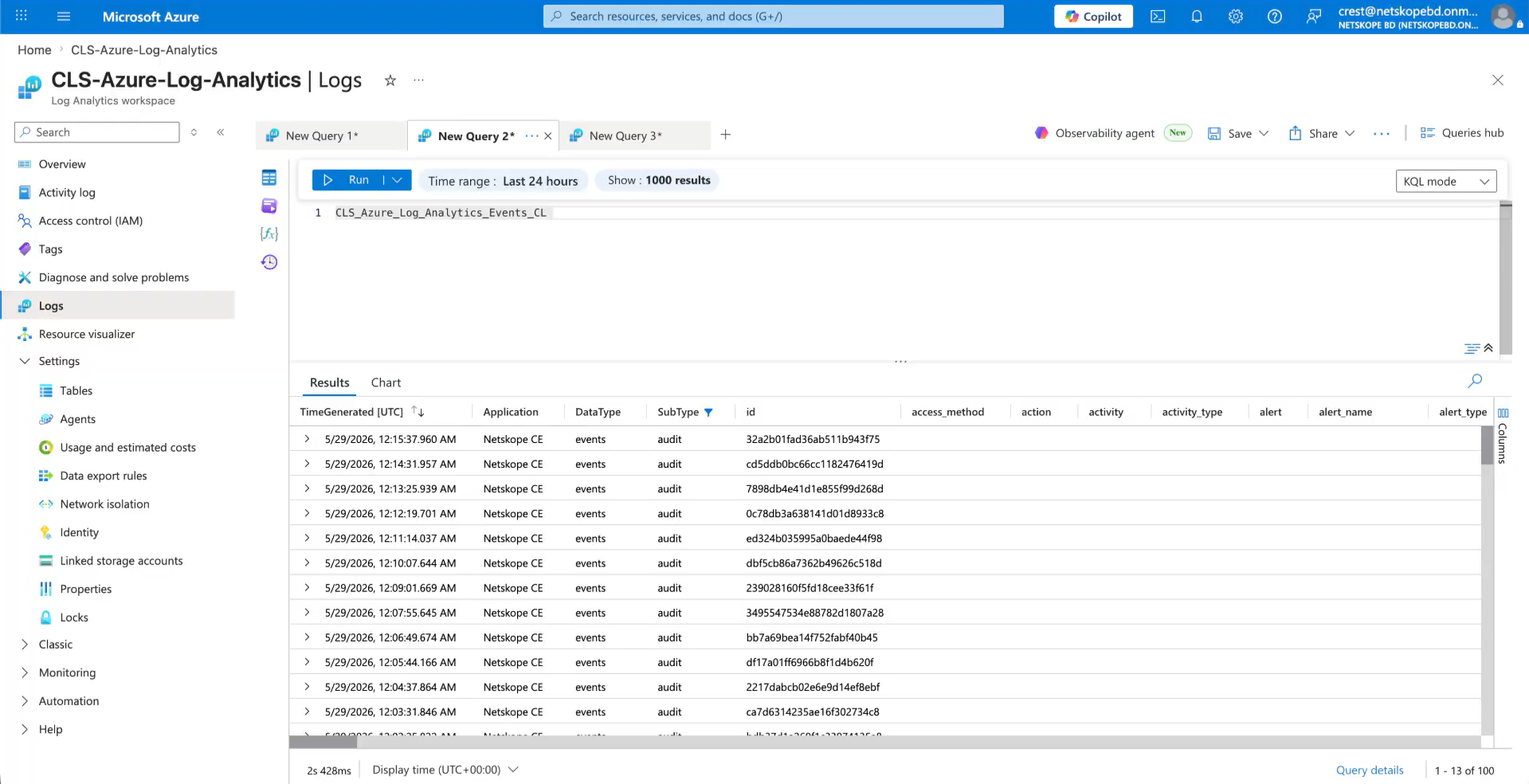Switch to the New Query 3 tab
This screenshot has height=784, width=1529.
tap(634, 135)
